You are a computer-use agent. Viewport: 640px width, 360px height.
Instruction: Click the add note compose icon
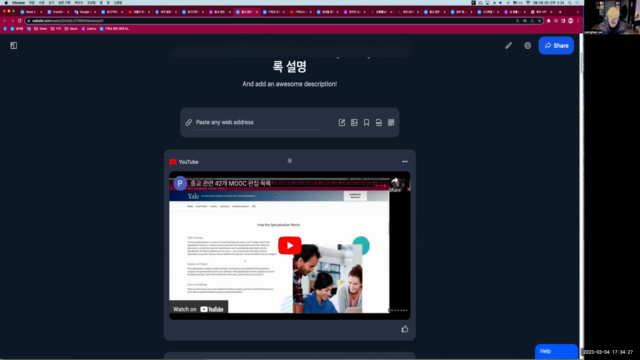tap(342, 122)
